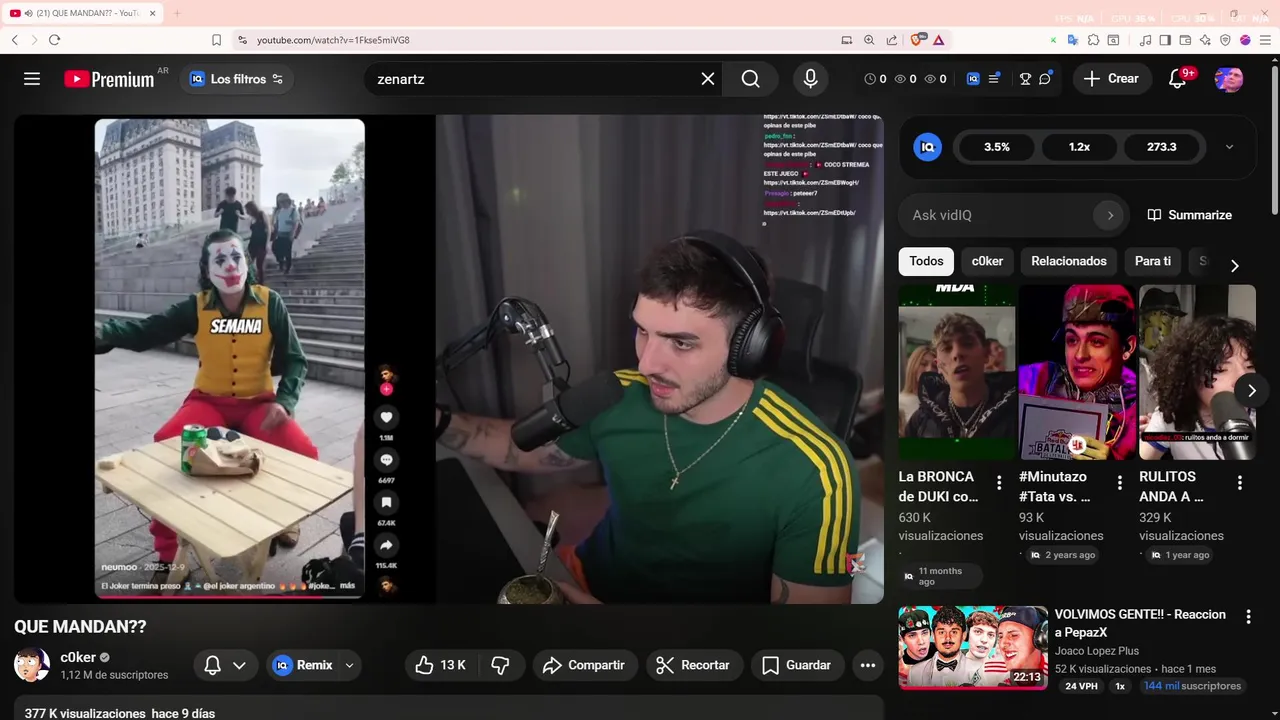
Task: Open the c0ker channel name link
Action: pyautogui.click(x=78, y=657)
